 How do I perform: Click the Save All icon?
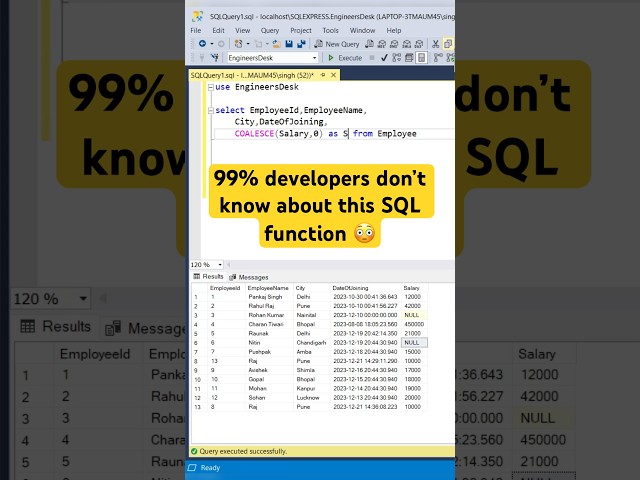[x=301, y=44]
